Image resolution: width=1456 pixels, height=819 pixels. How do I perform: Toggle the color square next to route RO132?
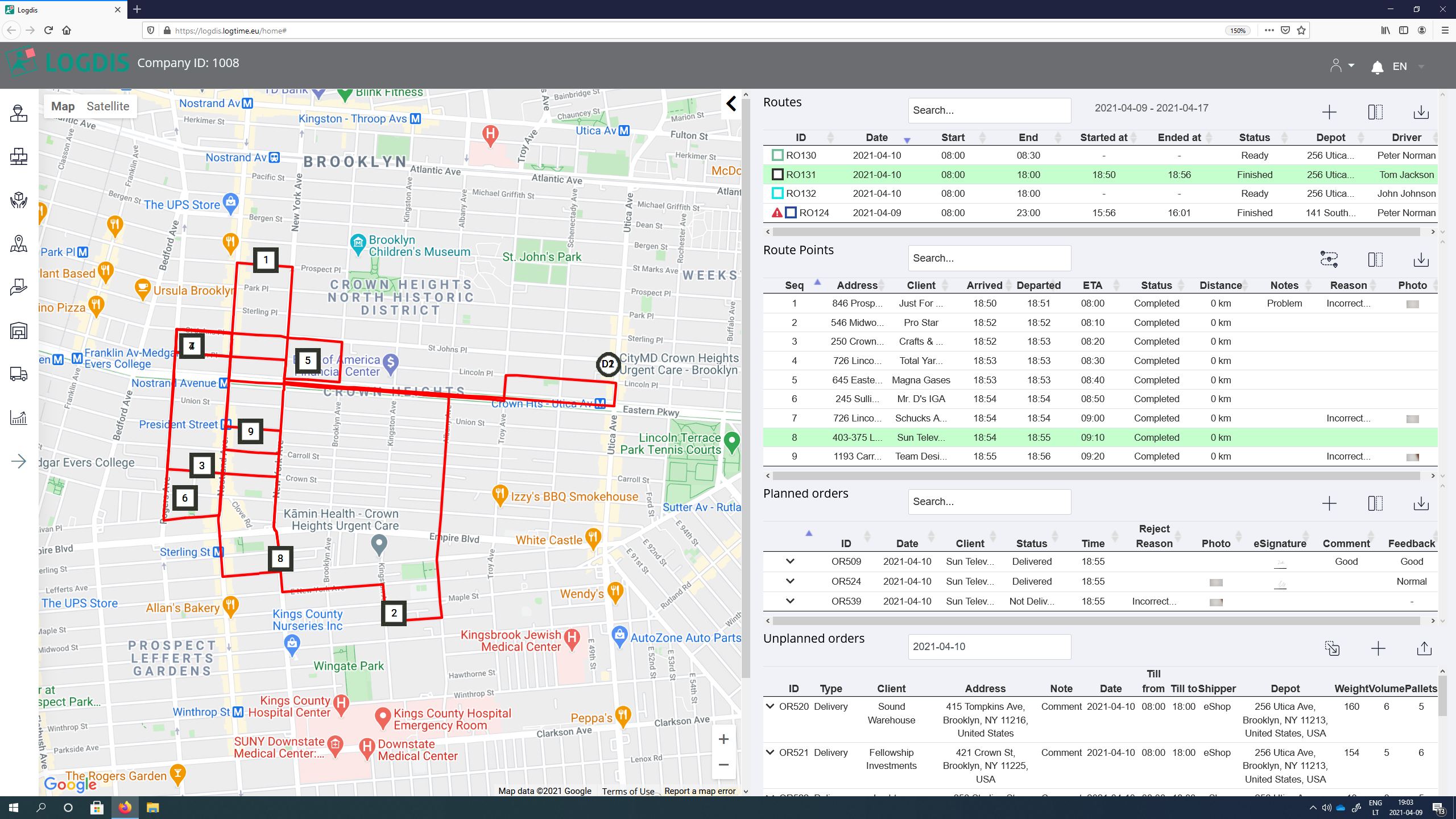(x=777, y=193)
